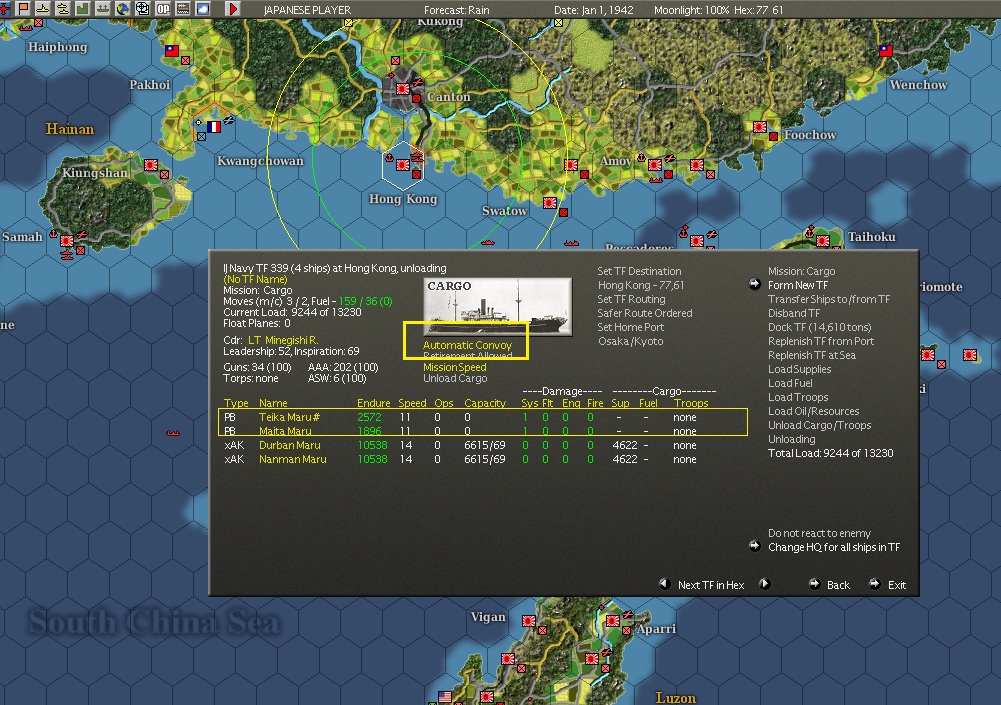Open Set TF Destination selection
Screen dimensions: 1001x705
639,271
